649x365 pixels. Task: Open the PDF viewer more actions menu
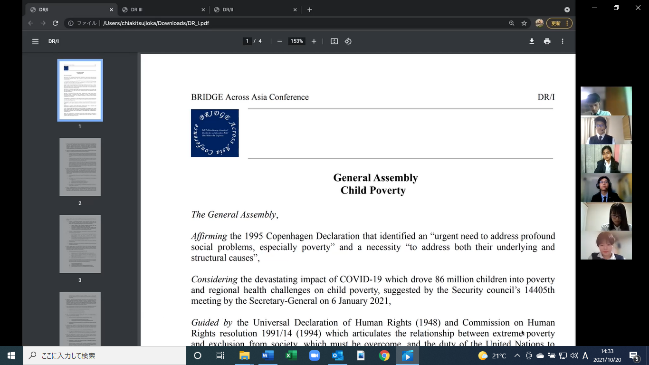pos(562,41)
